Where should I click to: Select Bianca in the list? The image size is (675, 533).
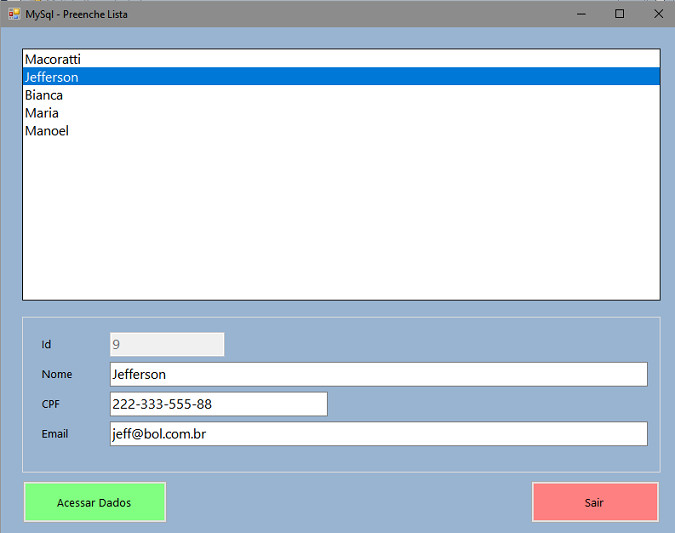[341, 95]
